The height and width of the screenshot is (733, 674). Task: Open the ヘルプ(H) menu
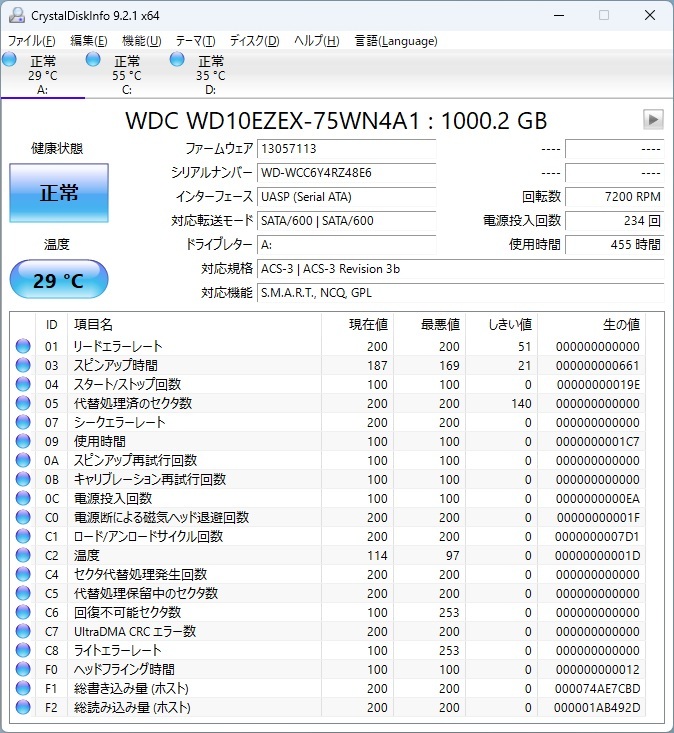[316, 41]
